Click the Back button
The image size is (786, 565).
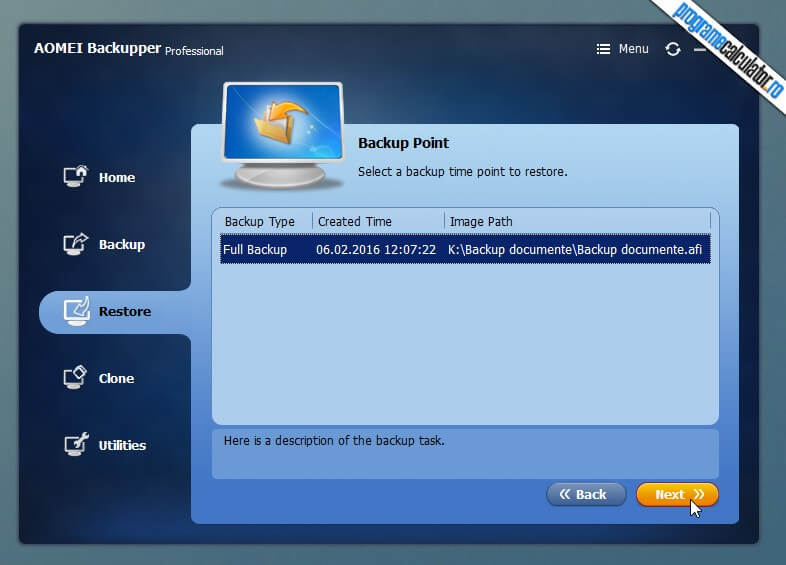(586, 495)
